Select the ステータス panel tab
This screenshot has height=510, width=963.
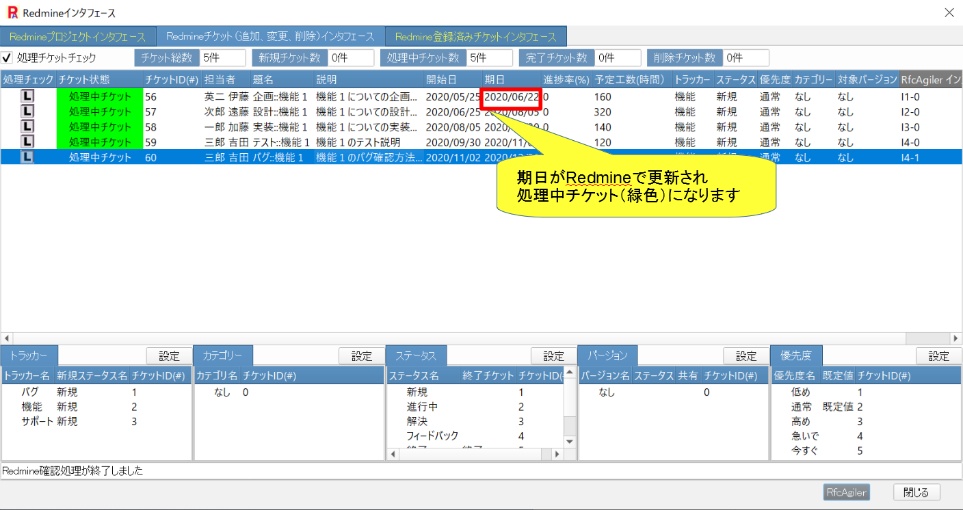coord(416,356)
